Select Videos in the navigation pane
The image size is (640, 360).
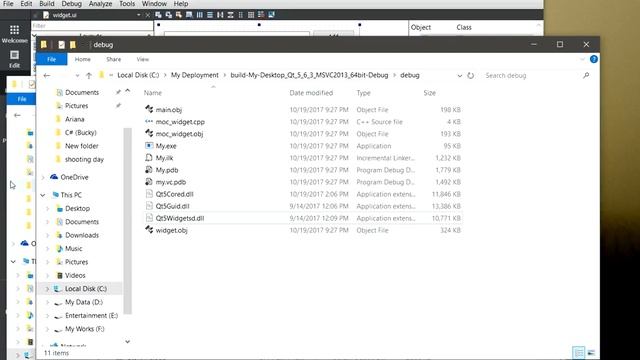click(75, 276)
